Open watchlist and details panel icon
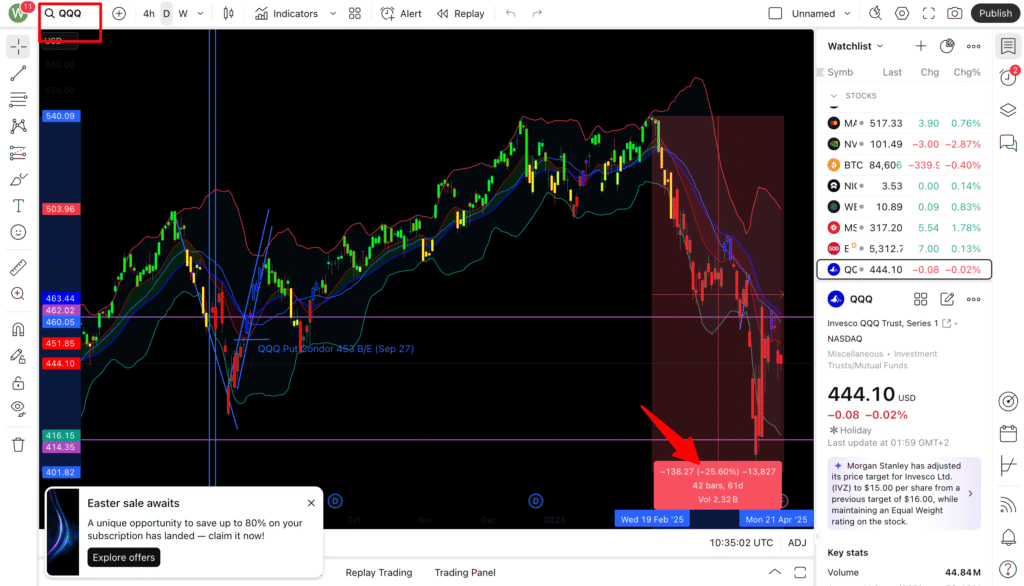The image size is (1024, 586). click(1008, 46)
